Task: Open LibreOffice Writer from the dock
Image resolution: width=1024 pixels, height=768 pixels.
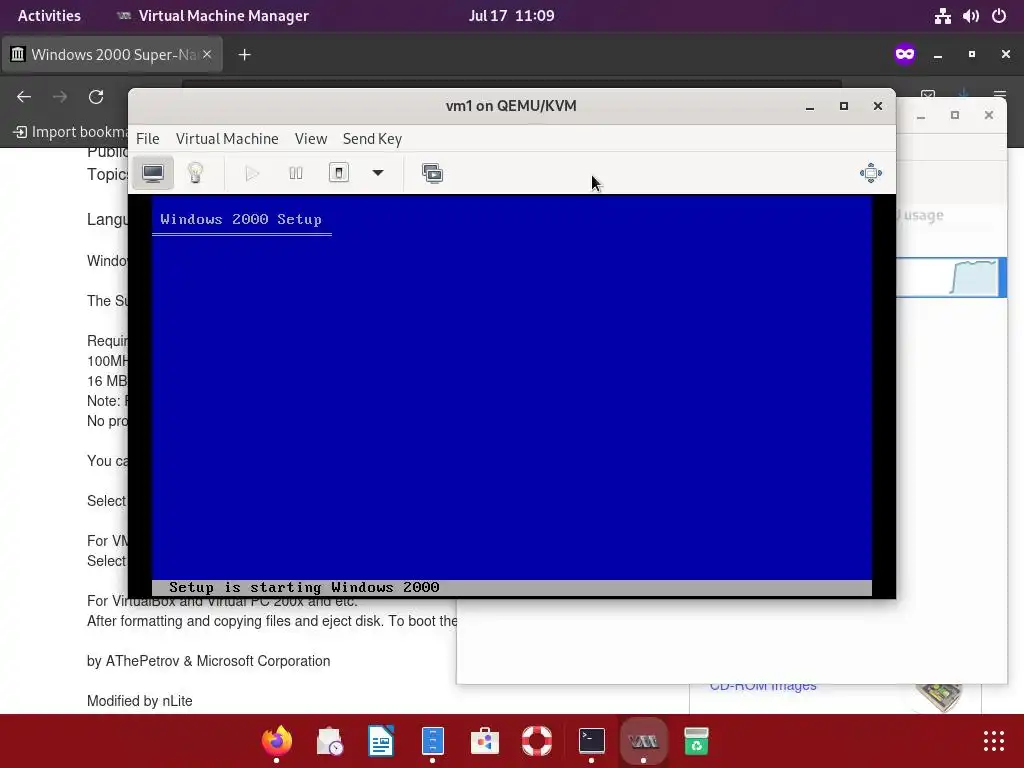Action: click(381, 741)
